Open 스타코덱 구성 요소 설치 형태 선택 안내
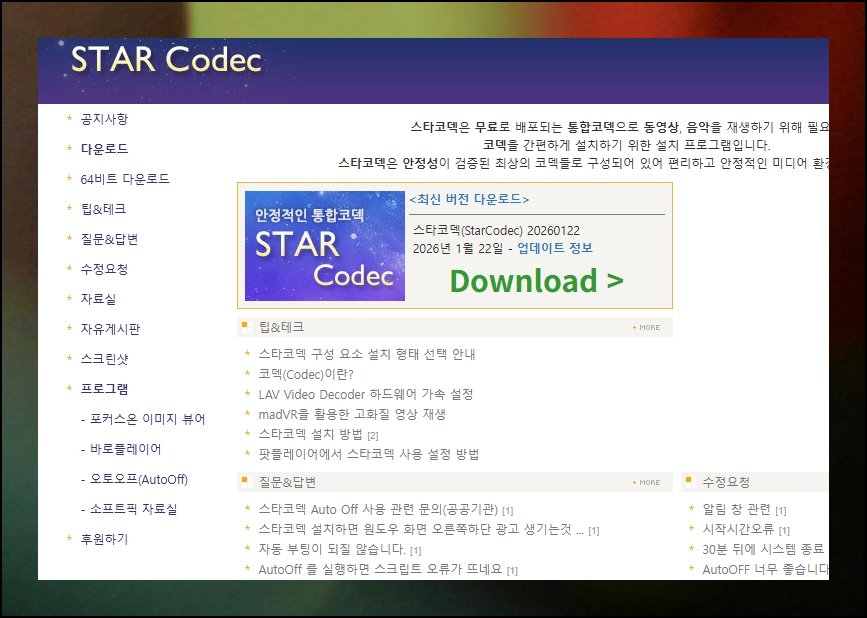Image resolution: width=867 pixels, height=618 pixels. click(367, 354)
